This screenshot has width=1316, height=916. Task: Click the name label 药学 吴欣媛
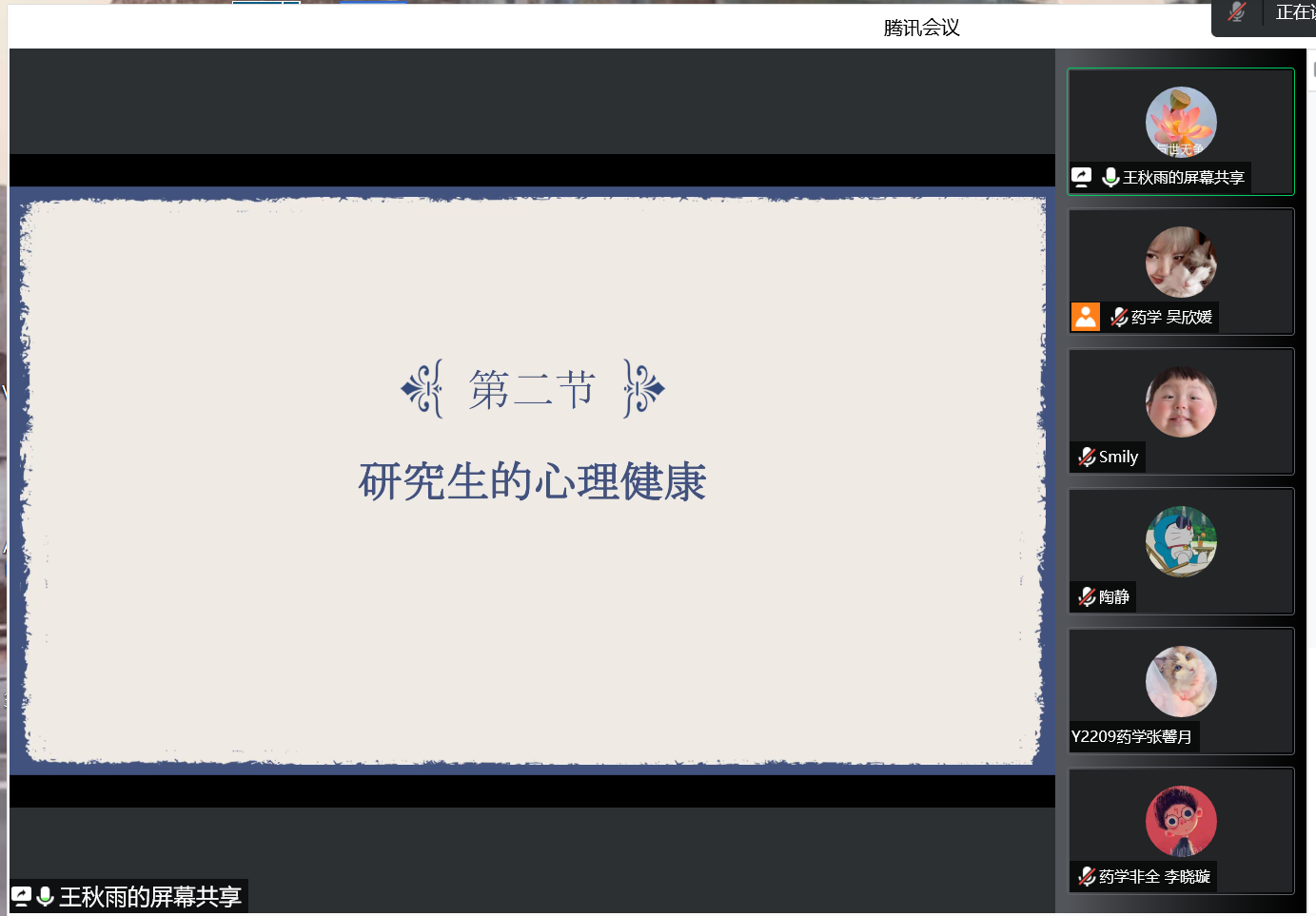coord(1171,317)
